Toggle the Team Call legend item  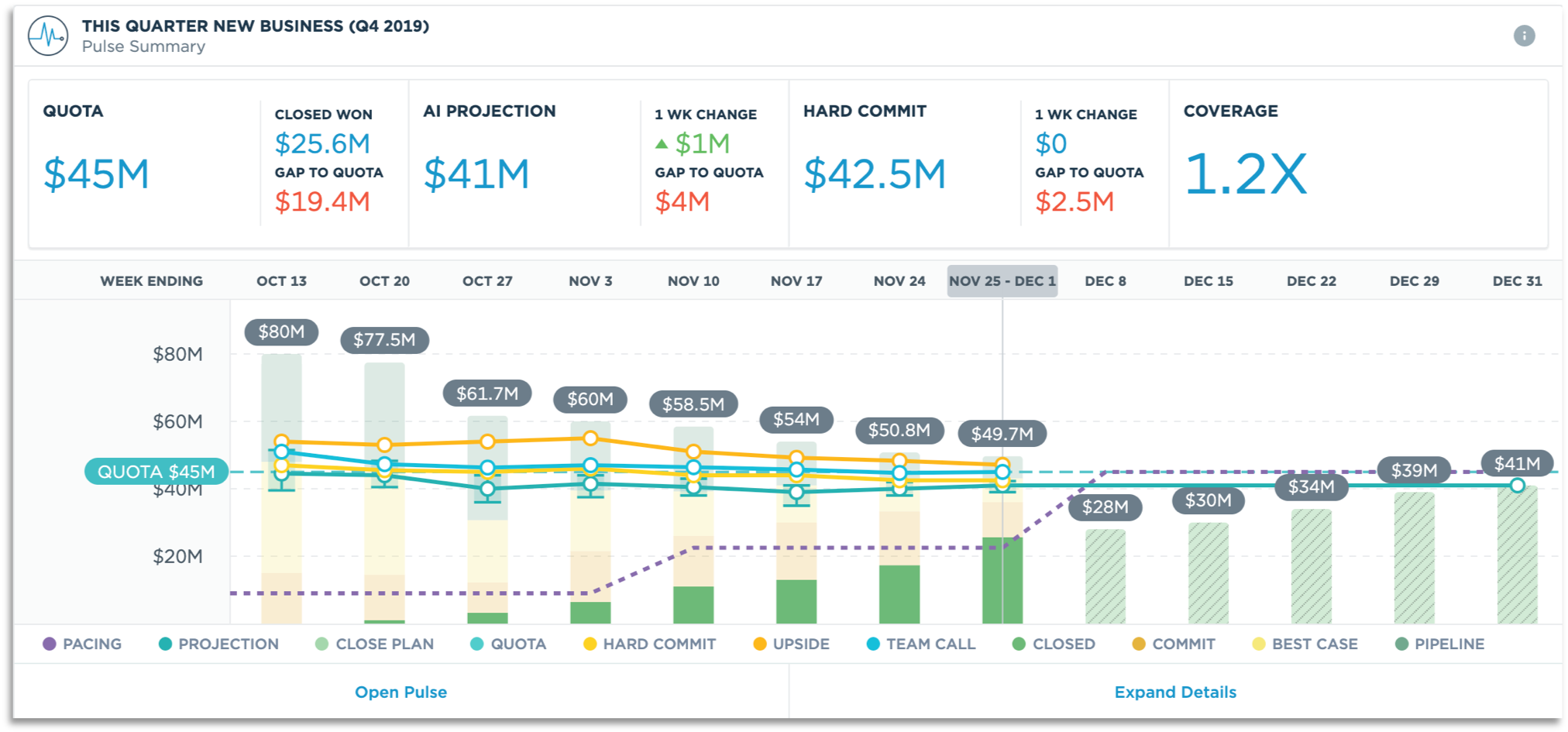point(921,644)
